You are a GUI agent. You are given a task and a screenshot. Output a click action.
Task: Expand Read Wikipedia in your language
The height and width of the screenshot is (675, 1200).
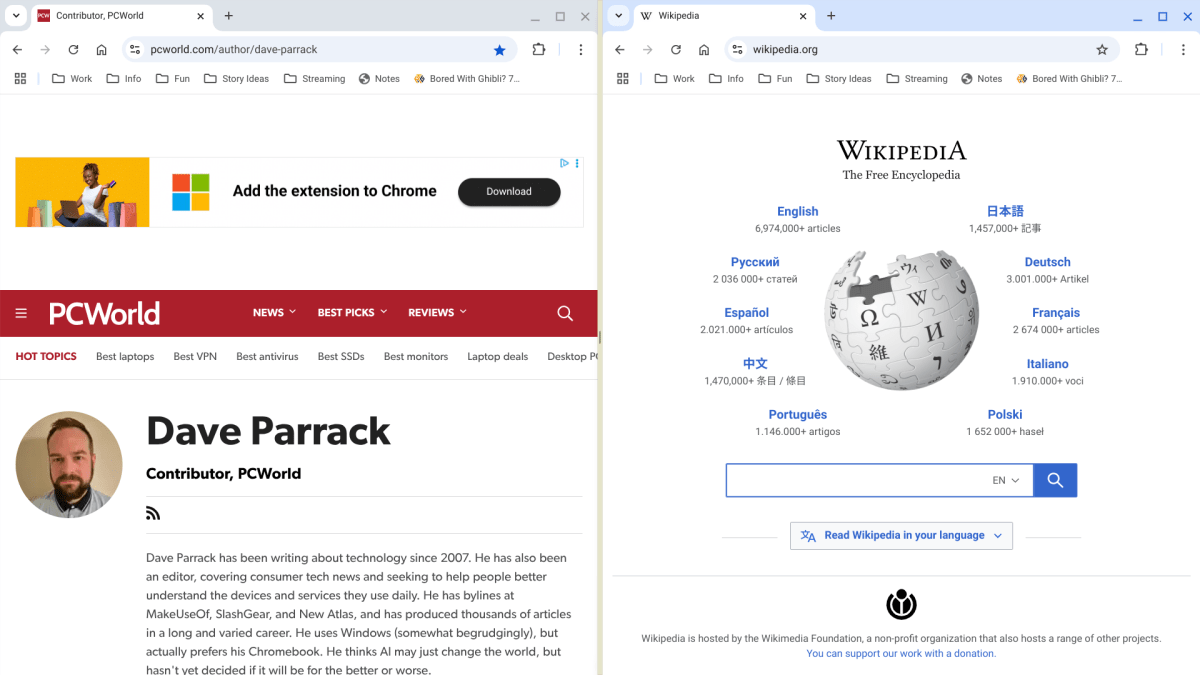[x=901, y=535]
